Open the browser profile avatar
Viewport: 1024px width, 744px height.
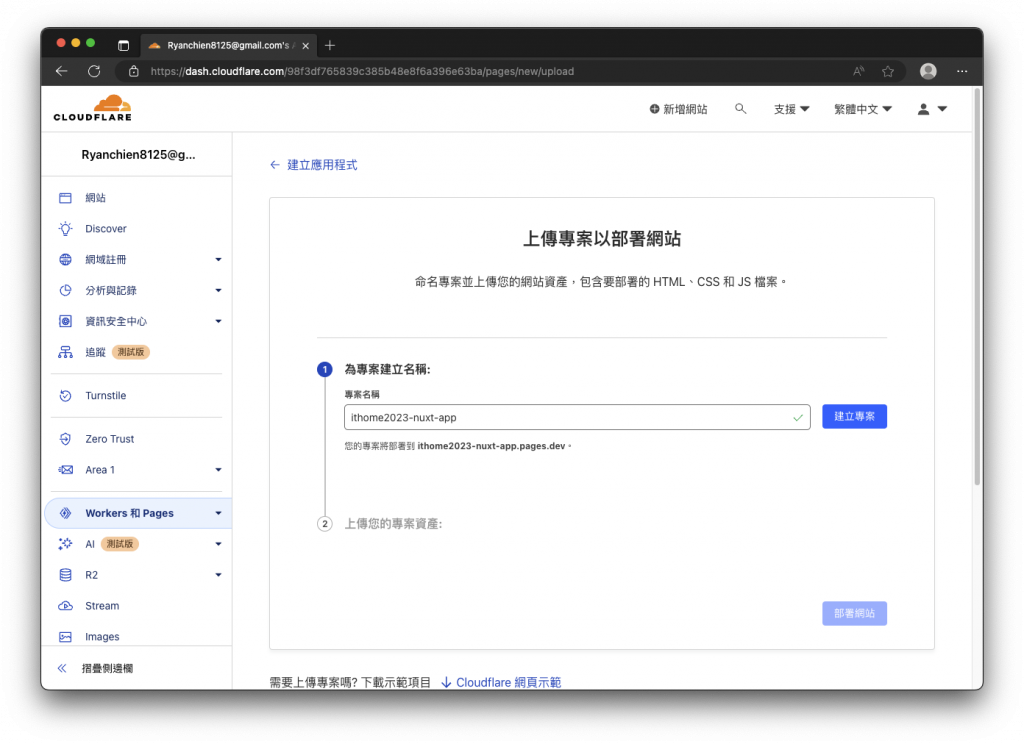[928, 71]
